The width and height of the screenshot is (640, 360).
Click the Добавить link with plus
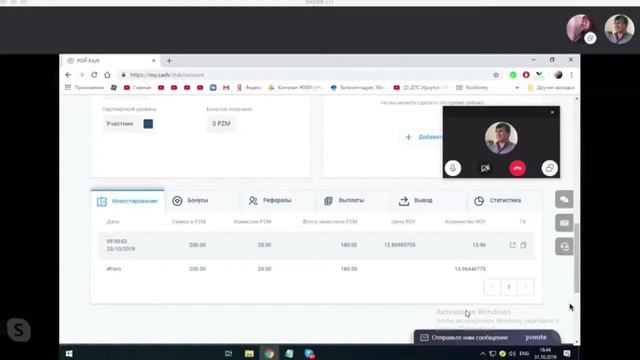coord(424,137)
